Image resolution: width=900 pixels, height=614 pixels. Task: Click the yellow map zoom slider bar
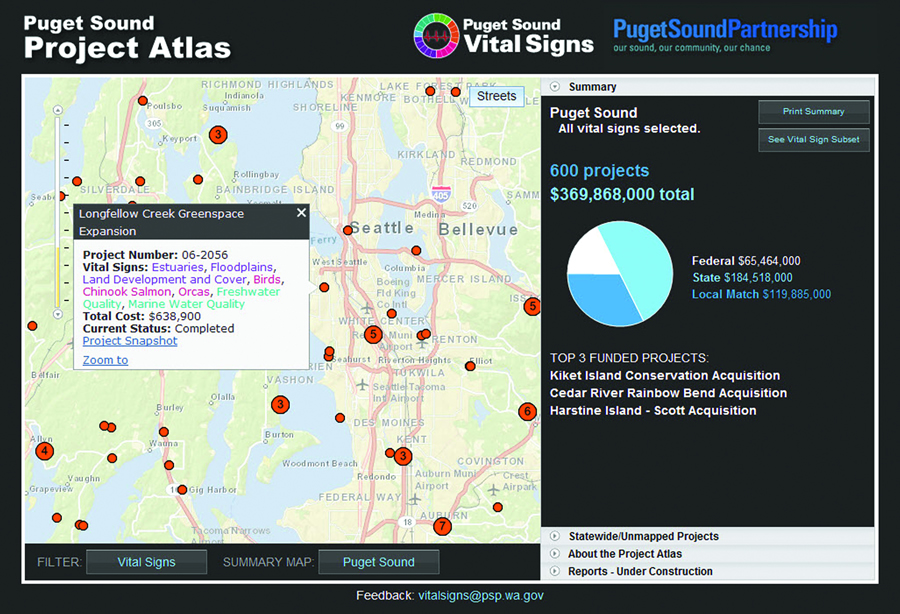(57, 278)
